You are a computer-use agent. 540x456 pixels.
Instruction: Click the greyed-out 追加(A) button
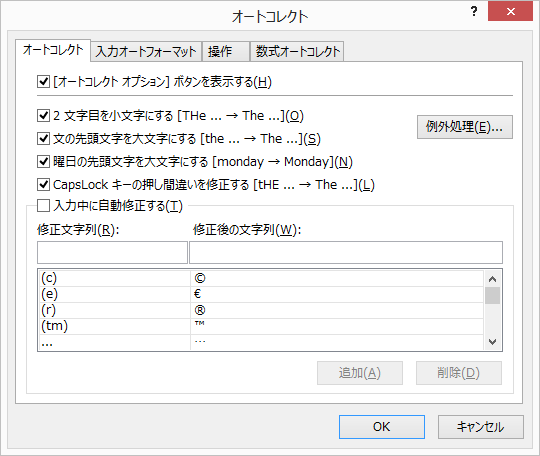click(360, 373)
